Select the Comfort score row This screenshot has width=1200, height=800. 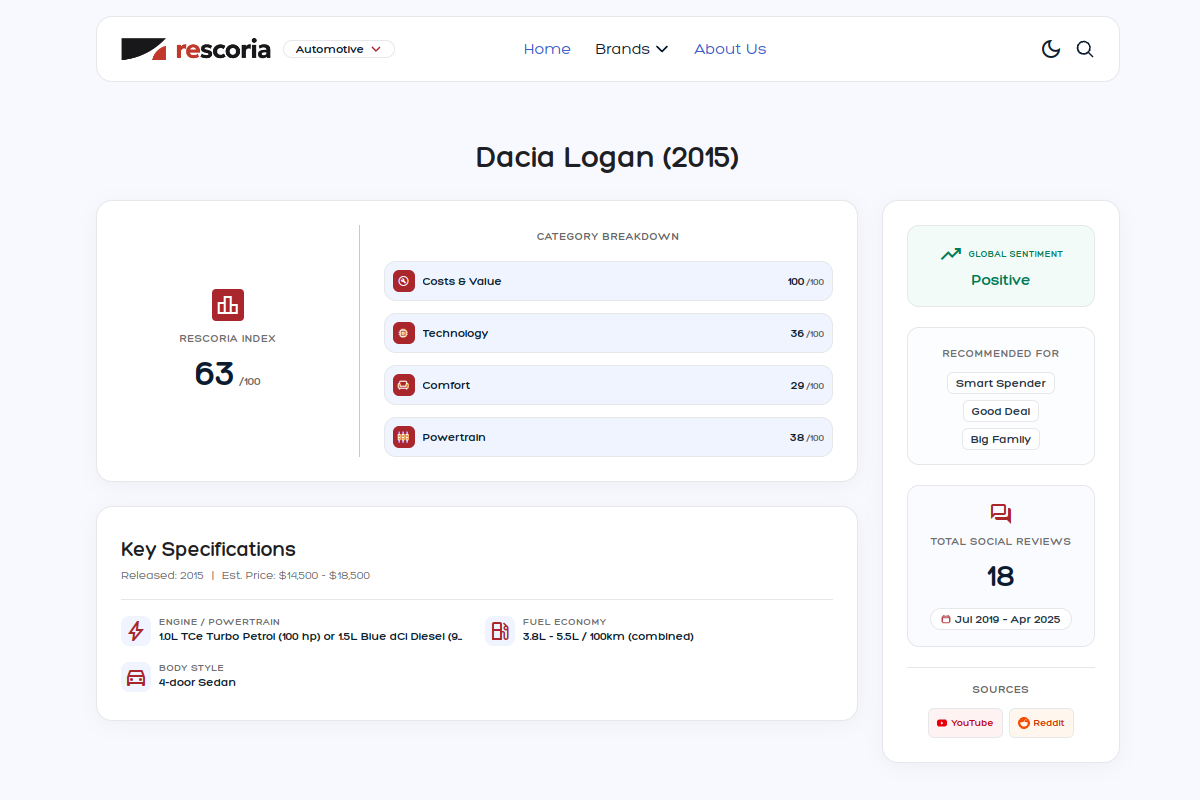pos(608,385)
